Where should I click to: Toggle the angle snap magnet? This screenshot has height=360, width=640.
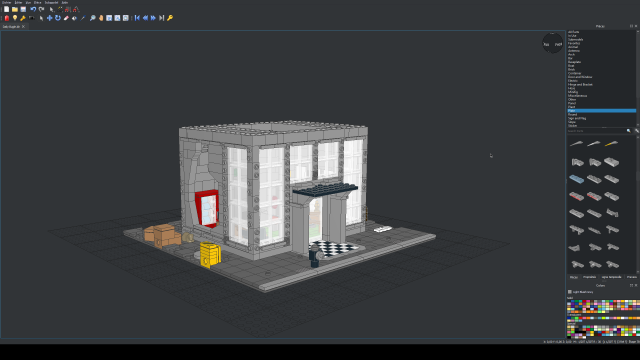click(76, 9)
